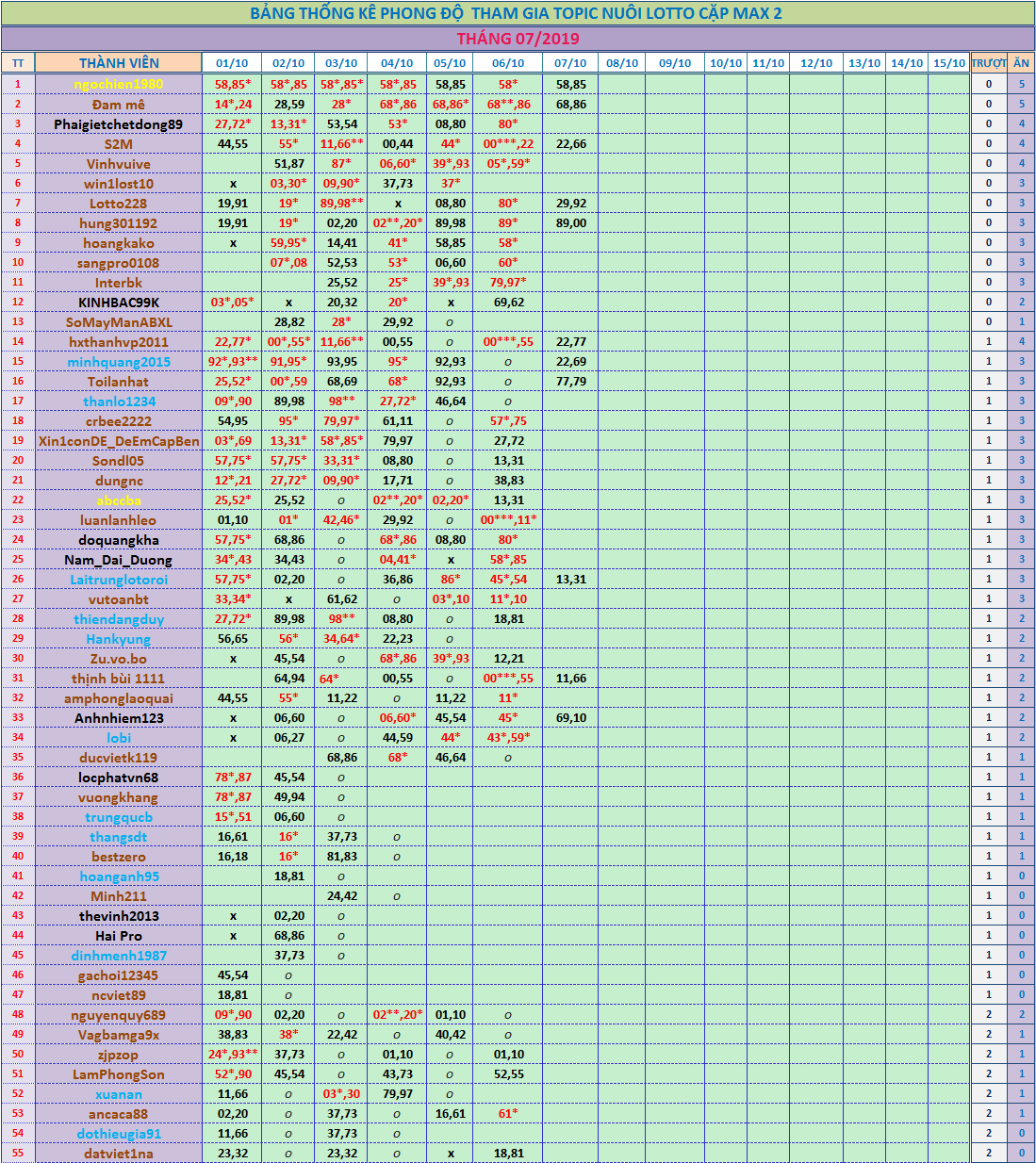This screenshot has height=1163, width=1036.
Task: Select member name minhquang2015
Action: [119, 361]
